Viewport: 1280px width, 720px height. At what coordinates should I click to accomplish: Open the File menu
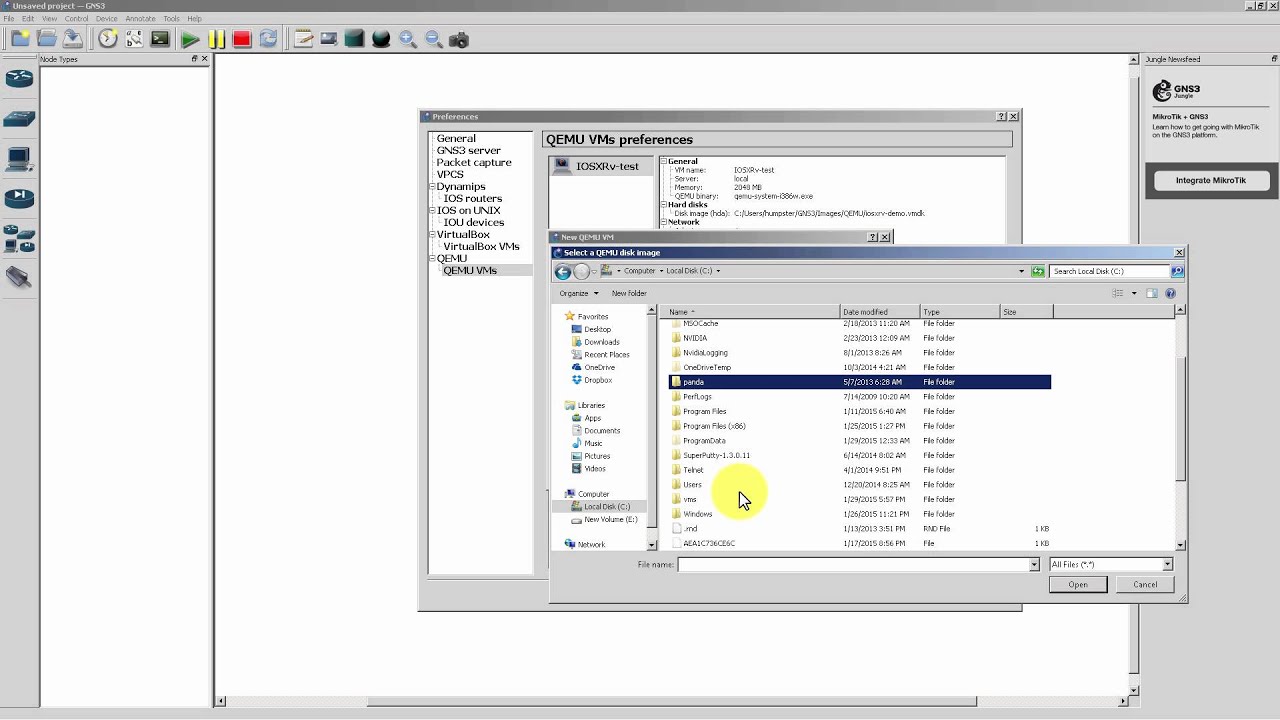tap(9, 18)
